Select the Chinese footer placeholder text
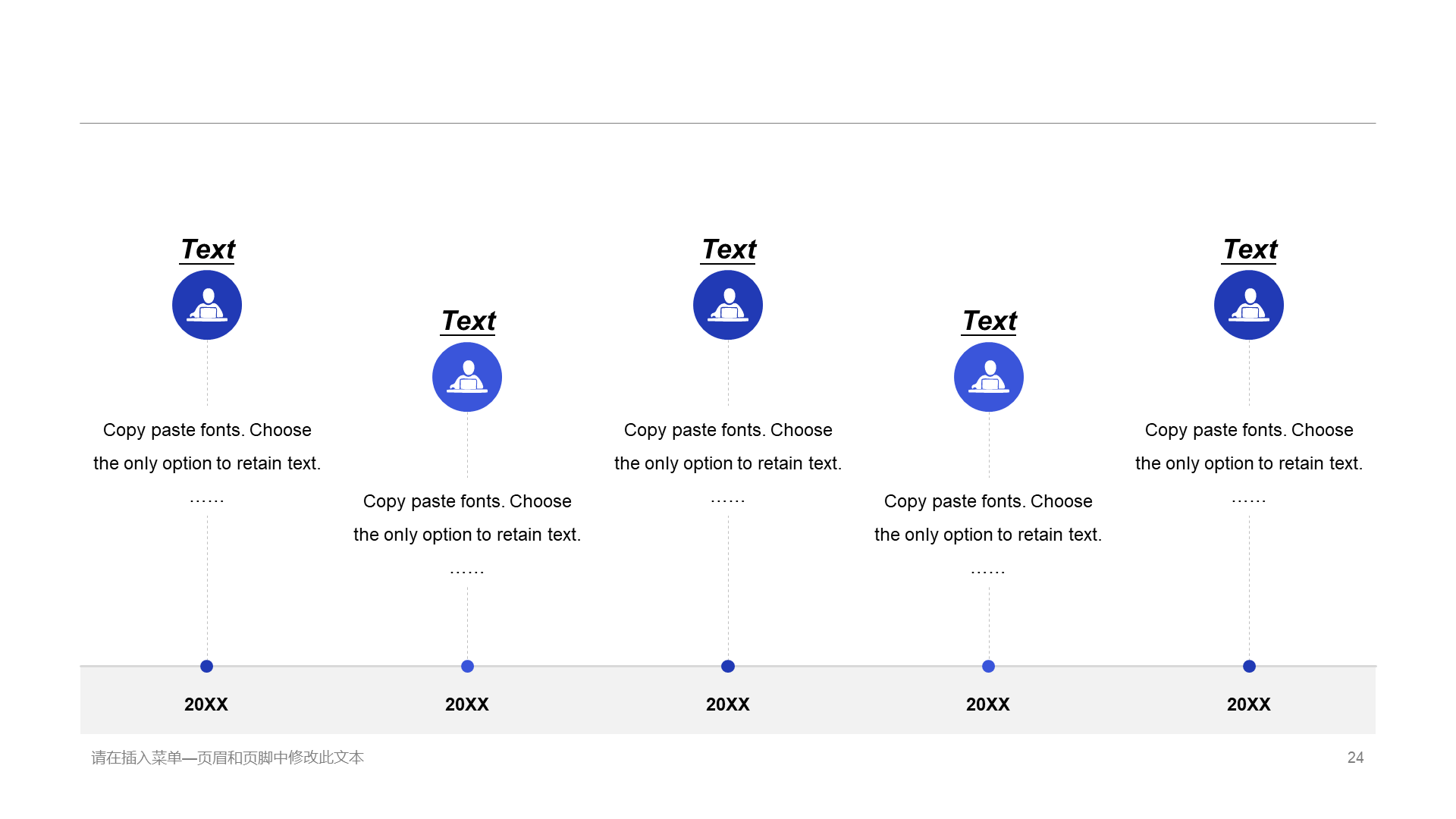This screenshot has width=1456, height=819. point(227,758)
